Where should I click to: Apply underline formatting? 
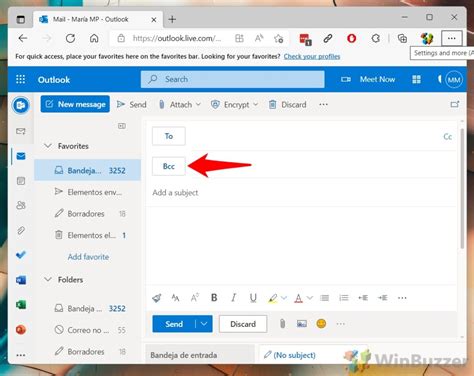(253, 298)
